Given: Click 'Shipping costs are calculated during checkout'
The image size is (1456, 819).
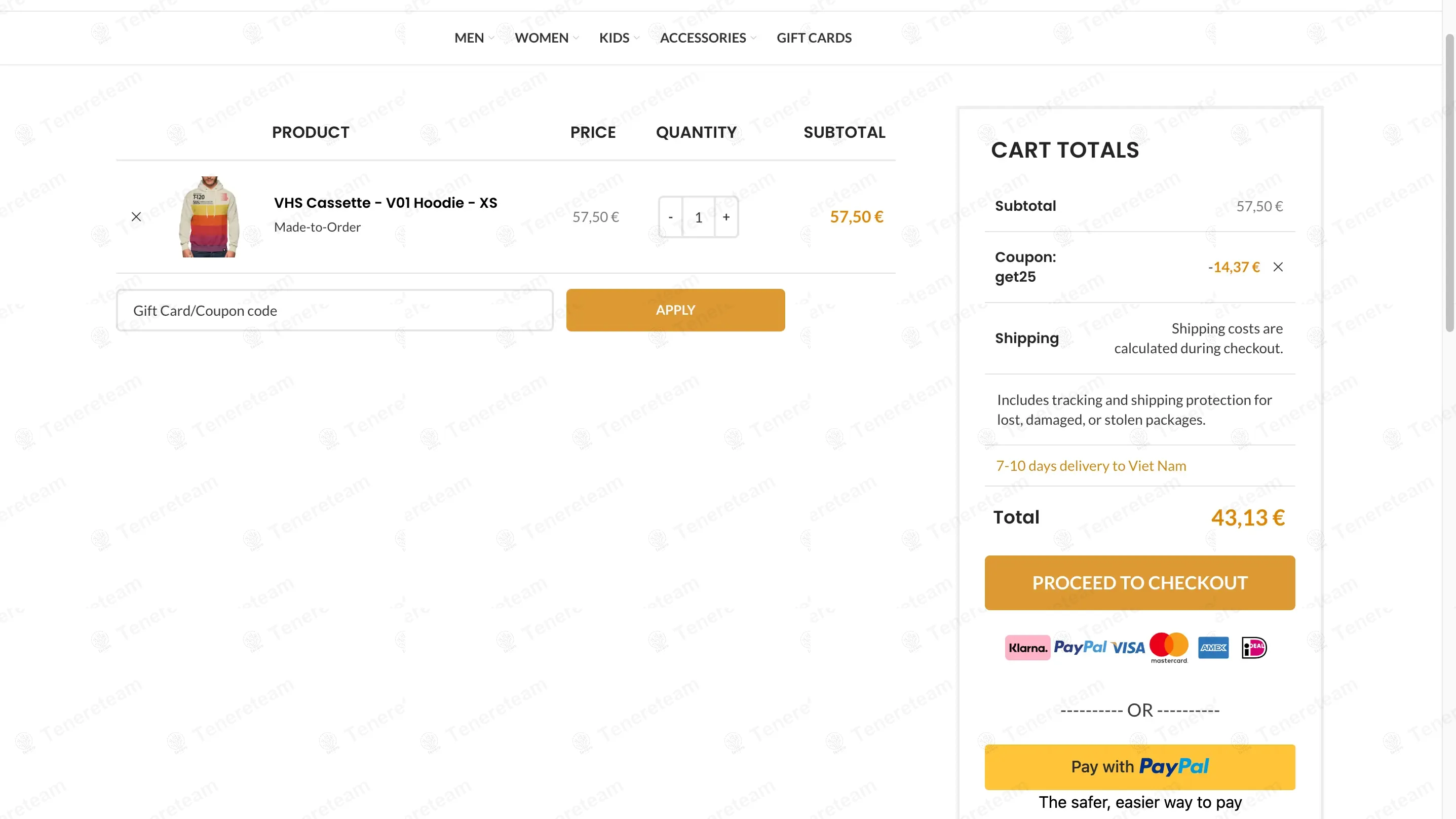Looking at the screenshot, I should coord(1198,338).
